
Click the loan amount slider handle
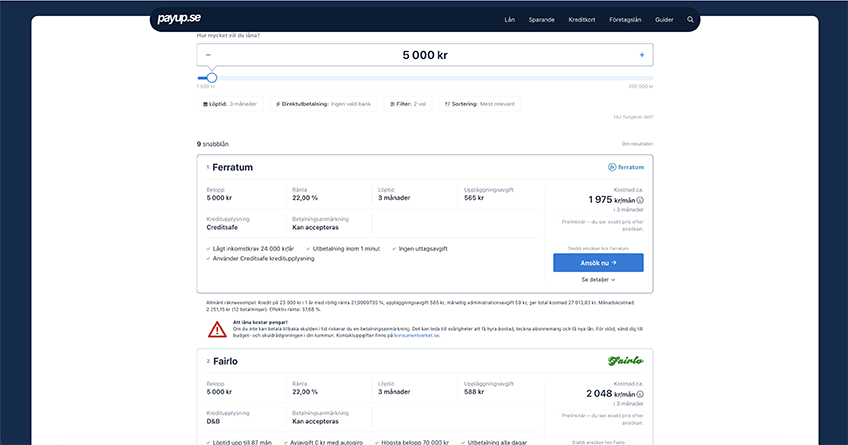211,77
